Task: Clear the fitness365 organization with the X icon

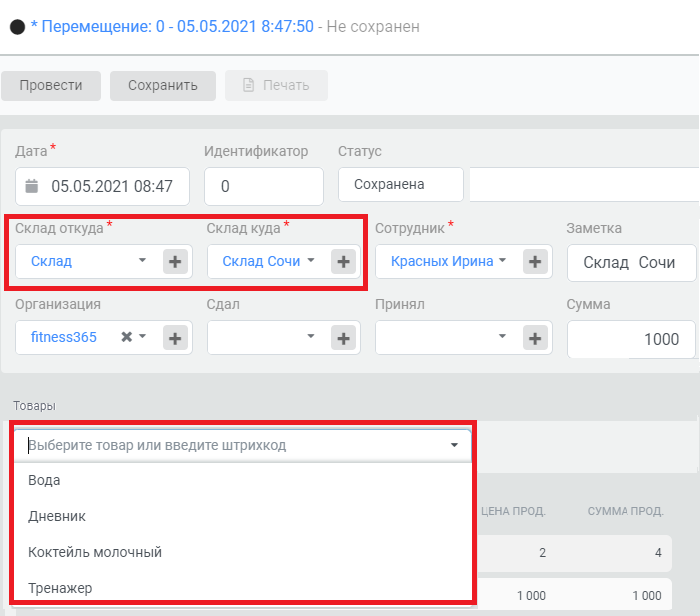Action: coord(127,337)
